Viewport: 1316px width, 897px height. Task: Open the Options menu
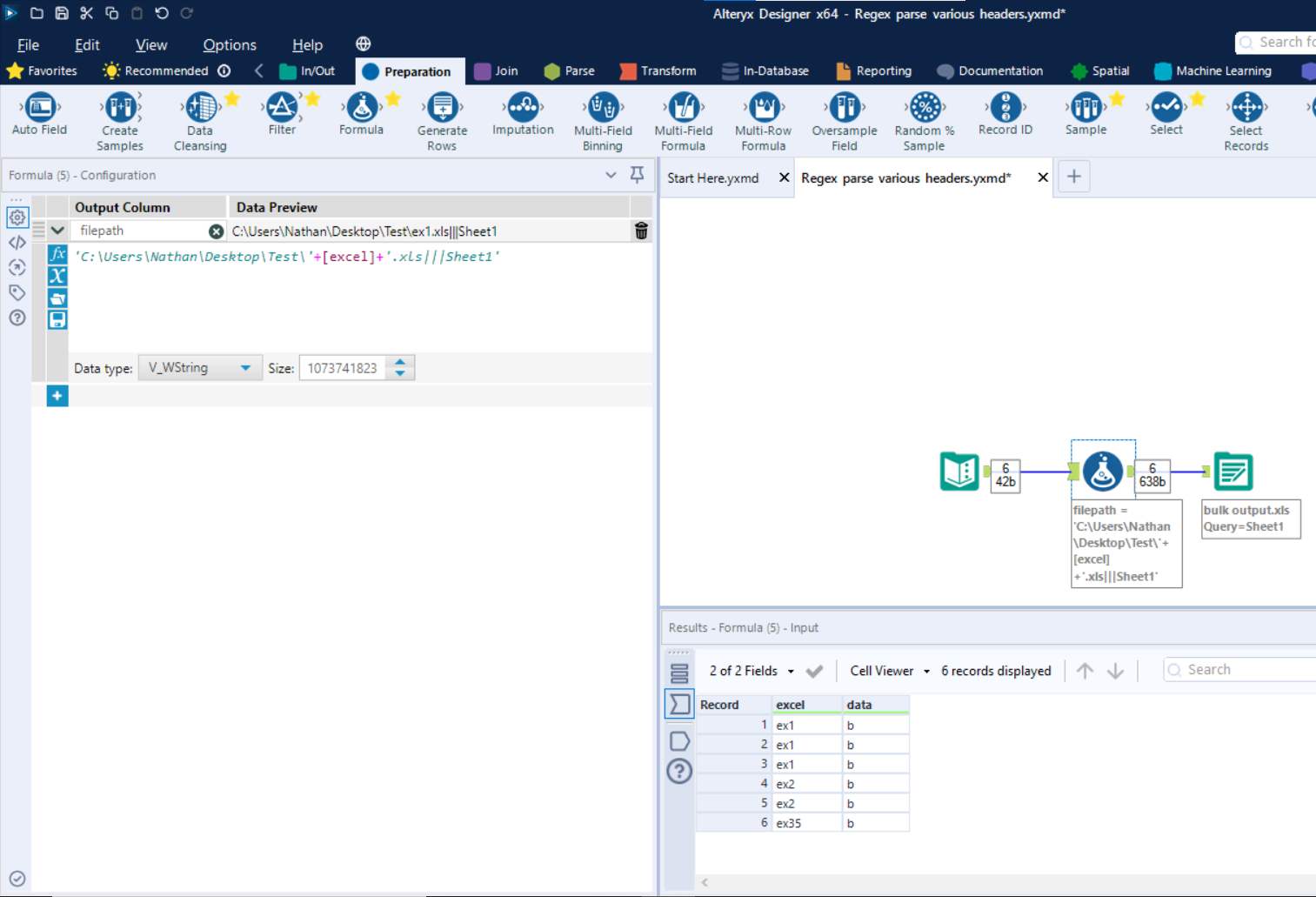(x=229, y=44)
